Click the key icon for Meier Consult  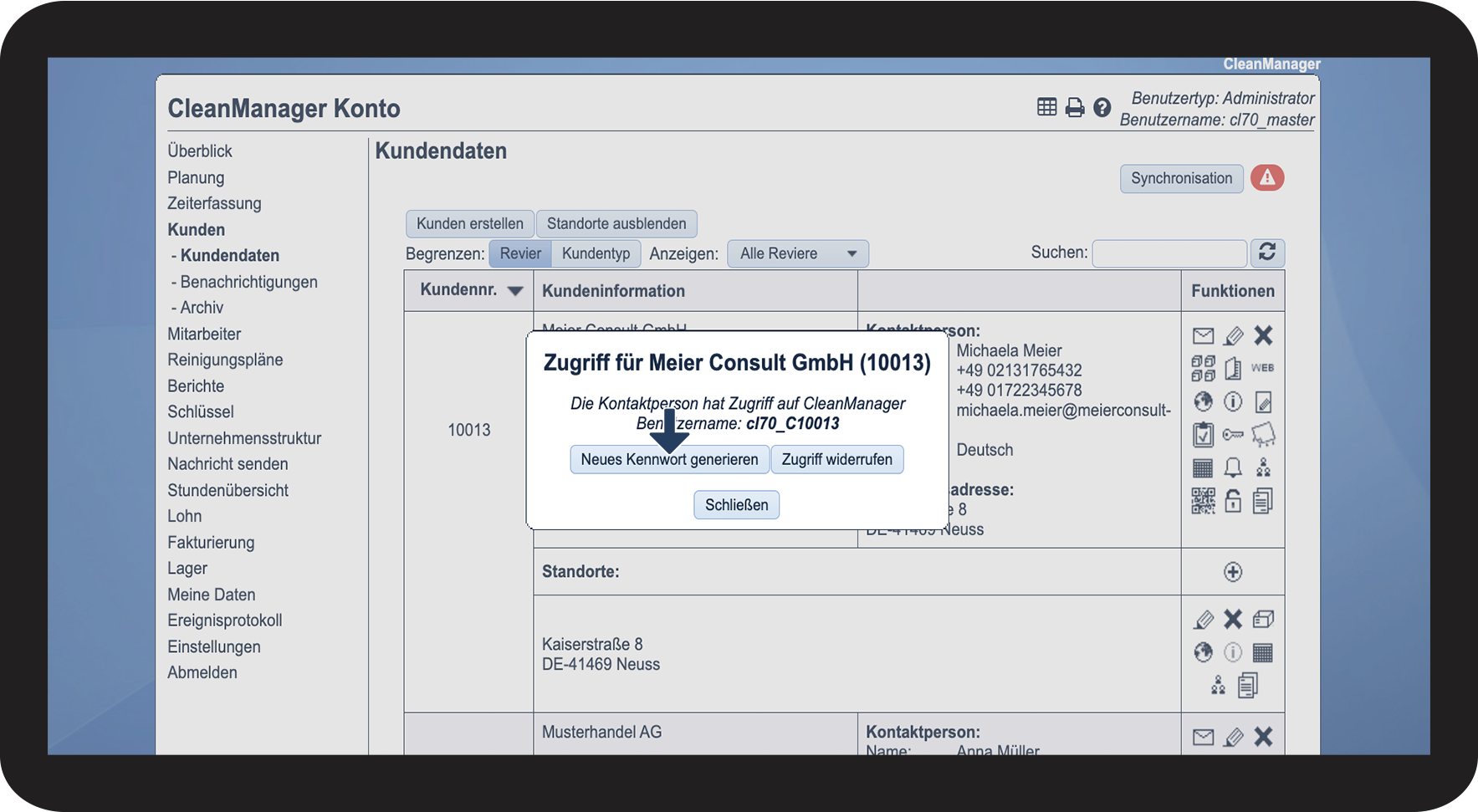(x=1233, y=434)
